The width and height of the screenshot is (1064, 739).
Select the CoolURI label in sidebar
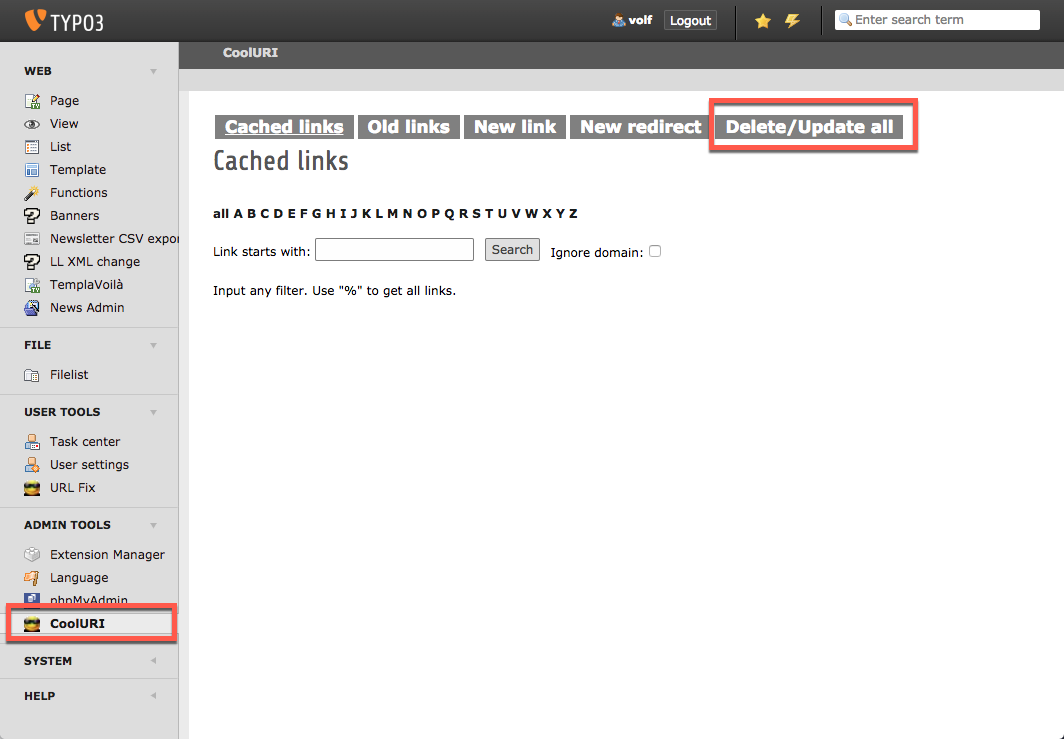77,624
